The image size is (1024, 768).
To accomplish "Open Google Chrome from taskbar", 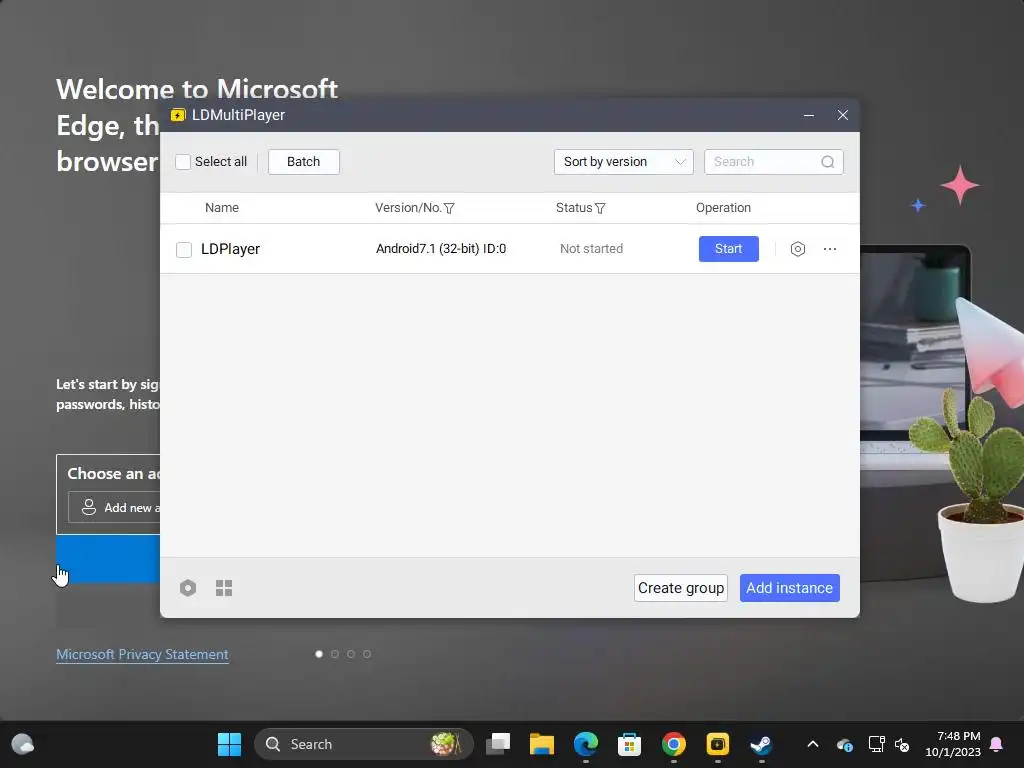I will (673, 744).
